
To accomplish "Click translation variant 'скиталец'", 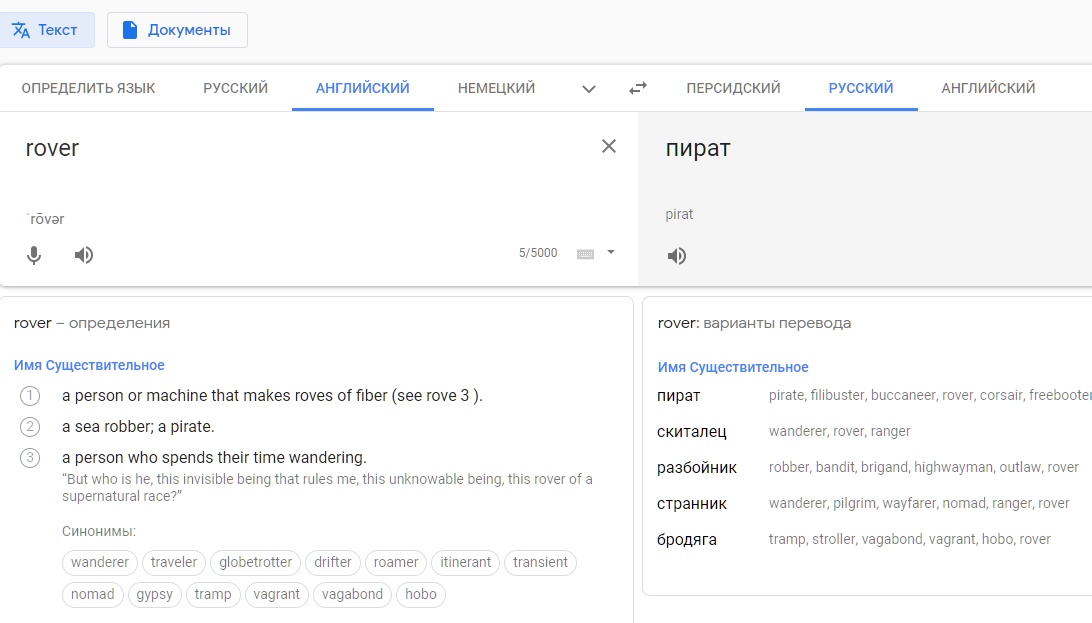I will click(692, 432).
